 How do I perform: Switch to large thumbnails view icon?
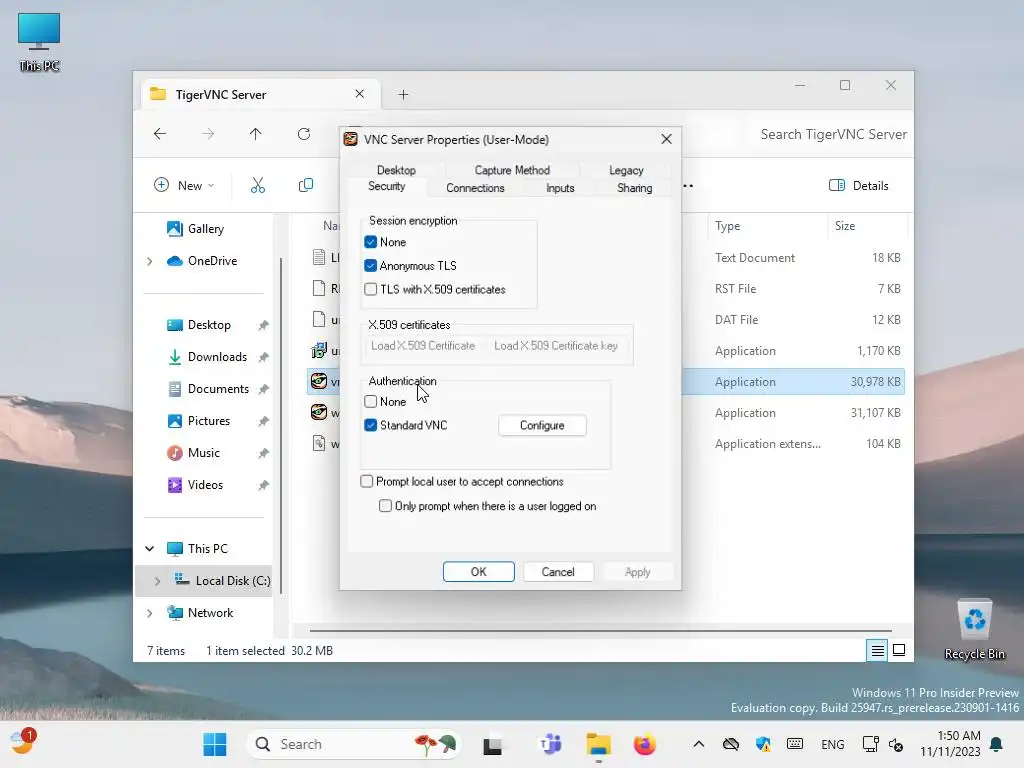point(899,650)
